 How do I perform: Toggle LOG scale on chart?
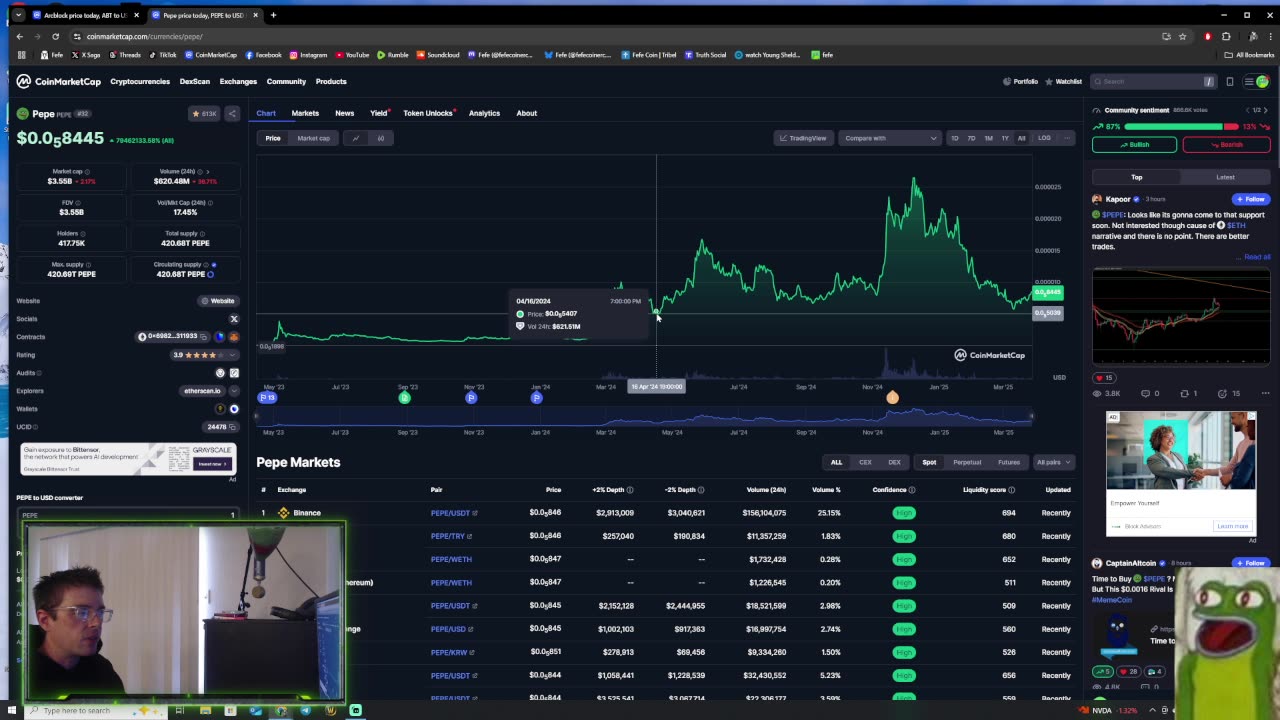click(x=1044, y=138)
